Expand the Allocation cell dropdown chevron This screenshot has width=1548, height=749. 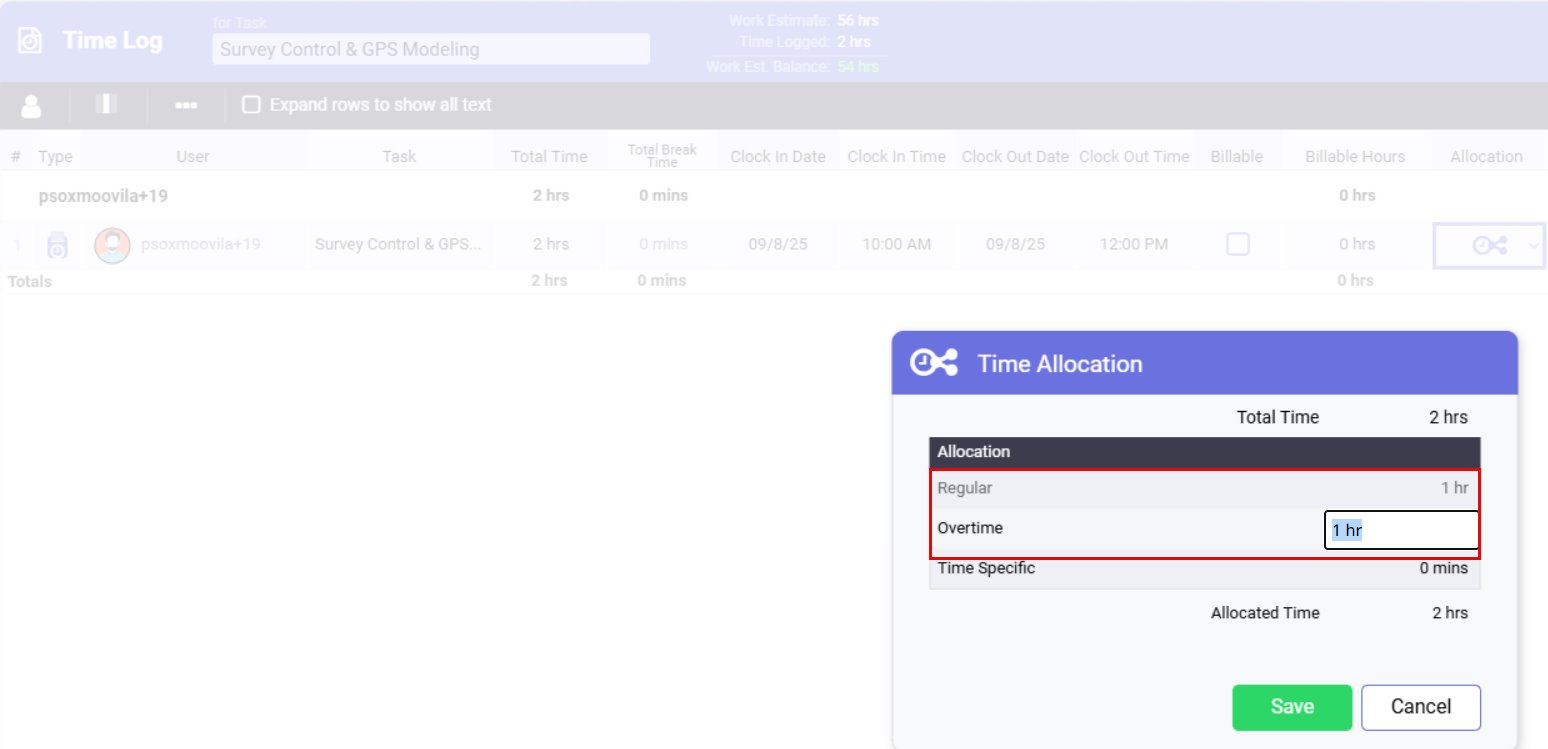[x=1535, y=247]
